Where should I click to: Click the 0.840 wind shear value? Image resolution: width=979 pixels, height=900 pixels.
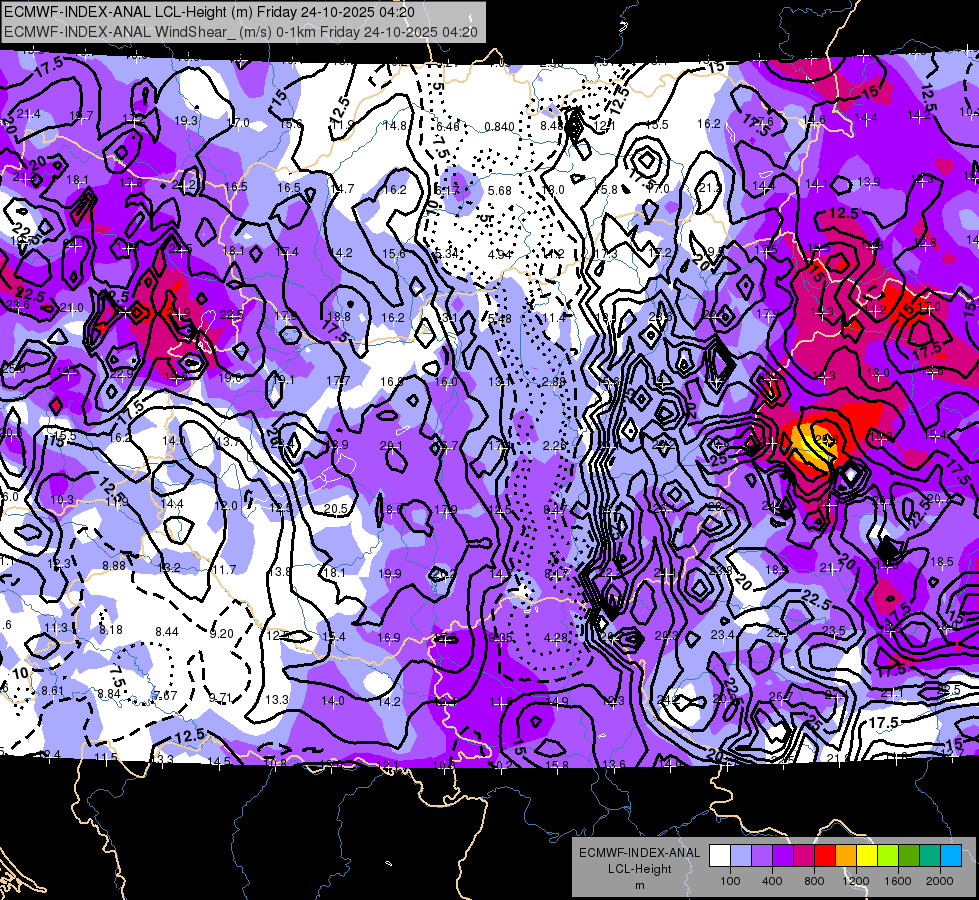pyautogui.click(x=499, y=127)
